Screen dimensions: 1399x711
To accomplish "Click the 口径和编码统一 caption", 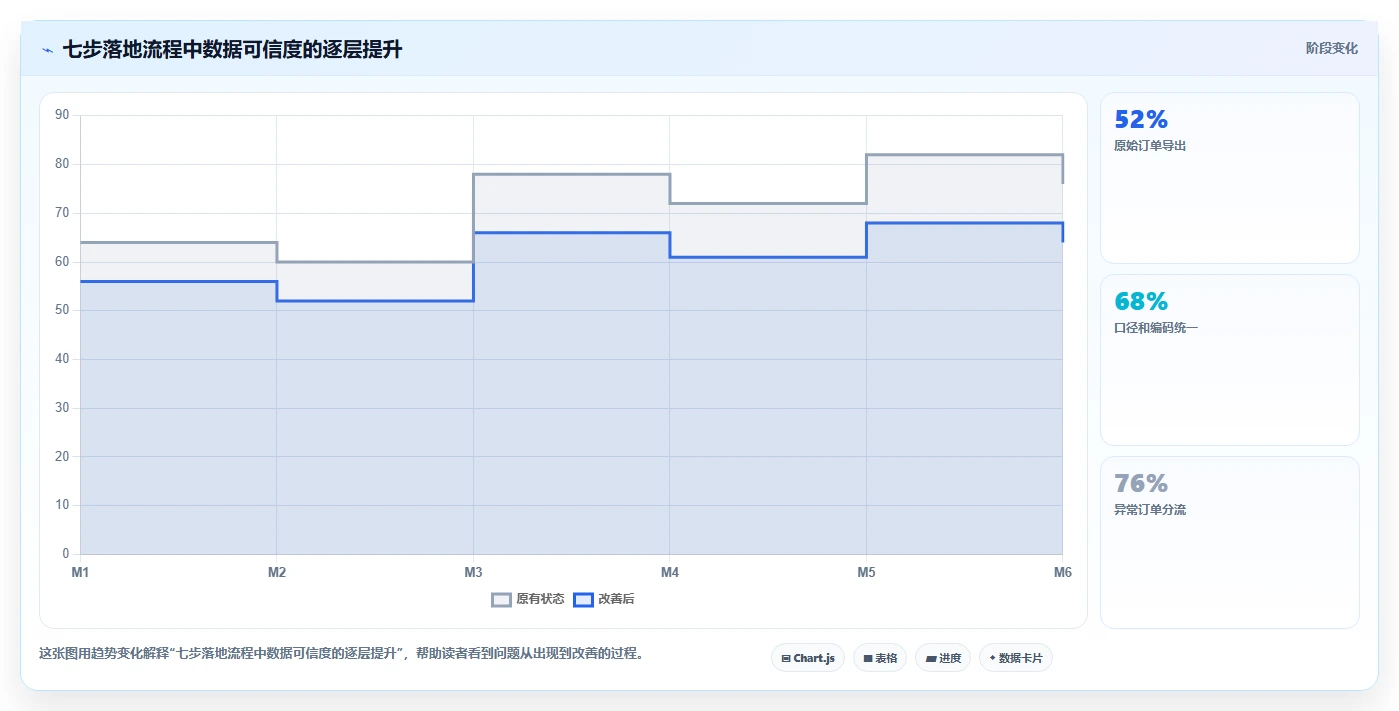I will (1156, 328).
